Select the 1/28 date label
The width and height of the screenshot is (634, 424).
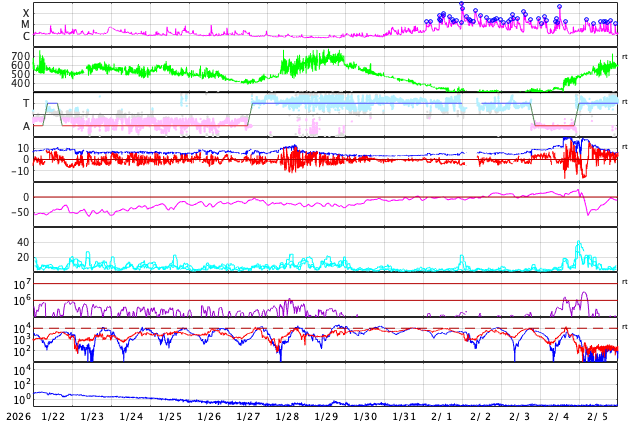pos(287,416)
